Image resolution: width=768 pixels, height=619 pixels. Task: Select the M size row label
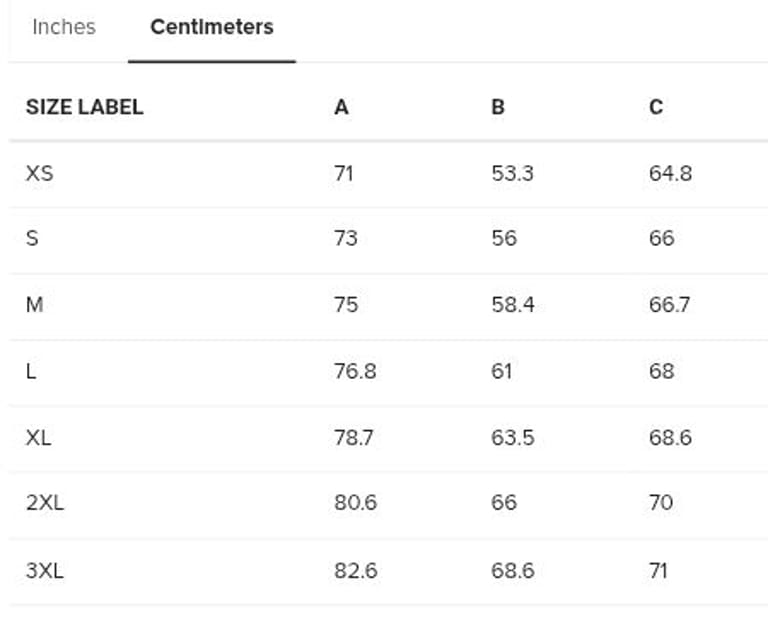(34, 305)
